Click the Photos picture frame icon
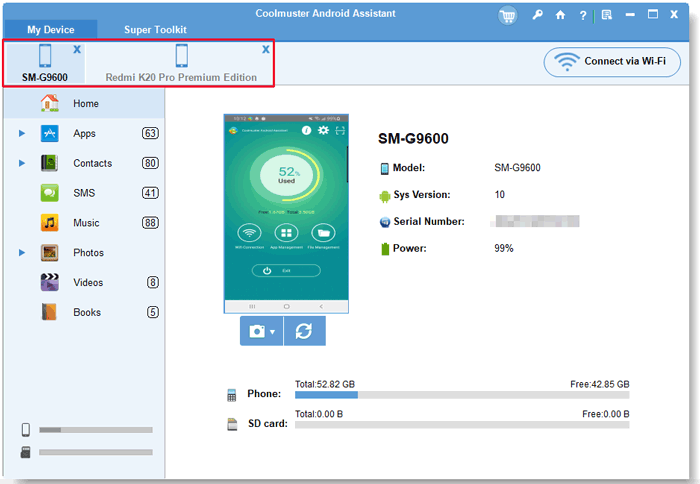The height and width of the screenshot is (484, 700). pyautogui.click(x=50, y=253)
